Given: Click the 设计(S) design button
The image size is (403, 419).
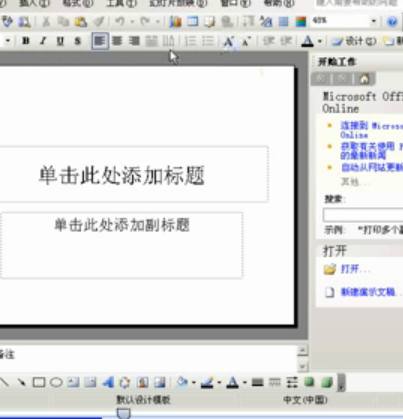Looking at the screenshot, I should pos(354,41).
